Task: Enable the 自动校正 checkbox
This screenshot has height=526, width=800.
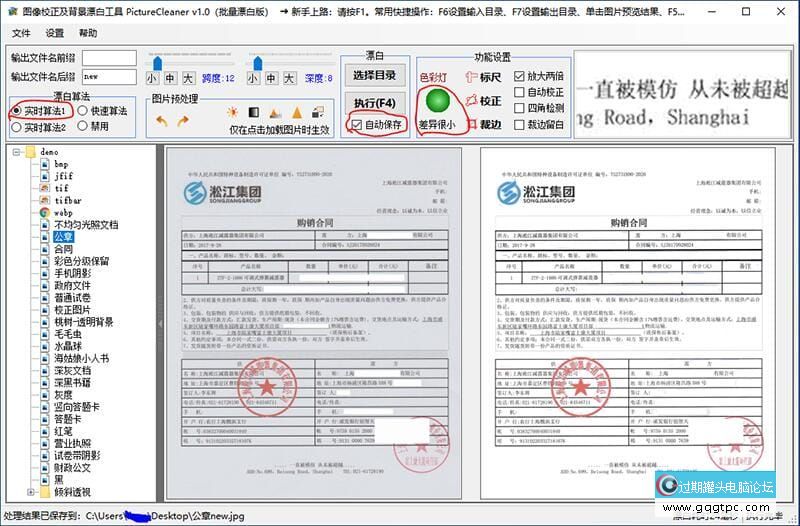Action: click(x=519, y=92)
